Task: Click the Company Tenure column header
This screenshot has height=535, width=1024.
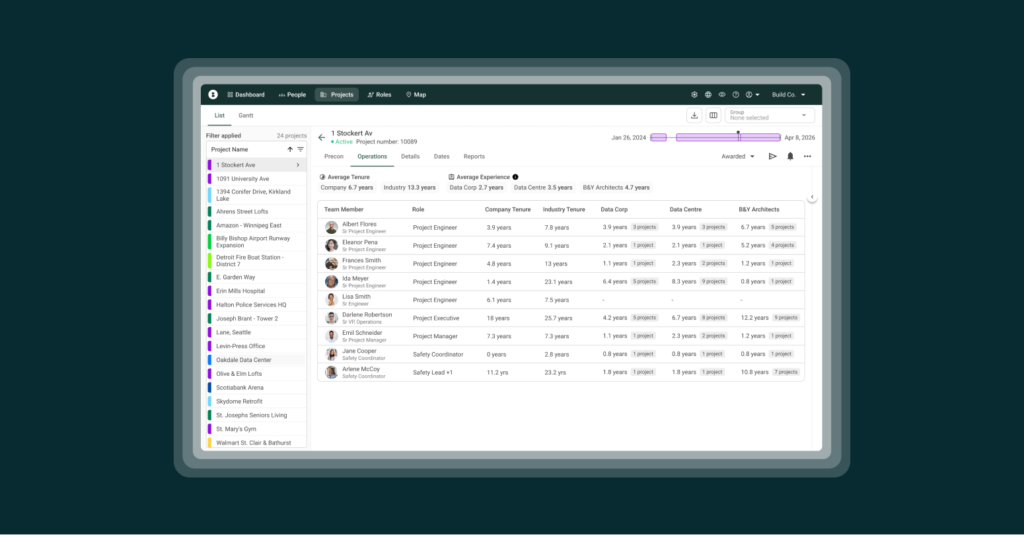Action: coord(507,210)
